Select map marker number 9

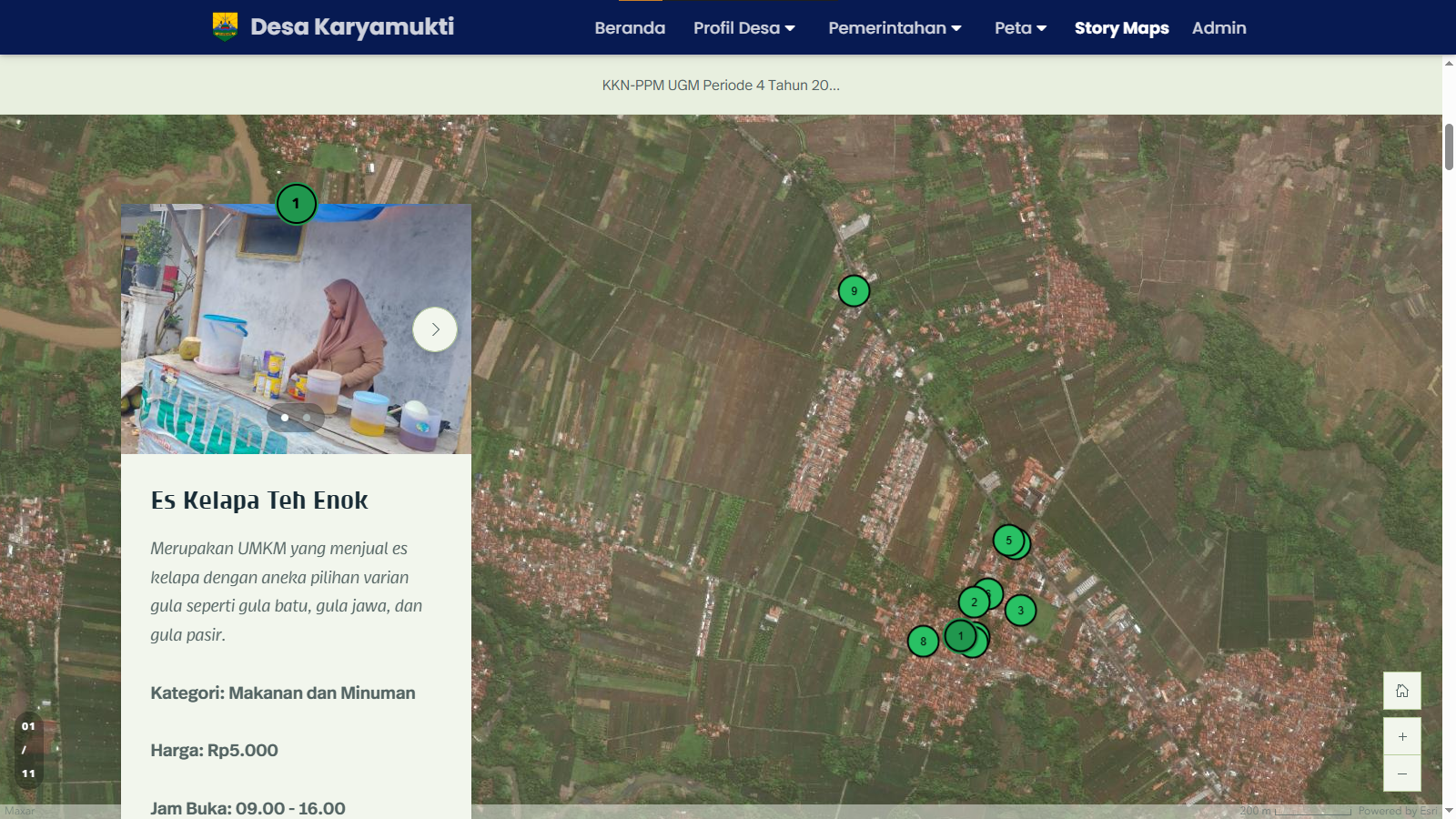[854, 291]
